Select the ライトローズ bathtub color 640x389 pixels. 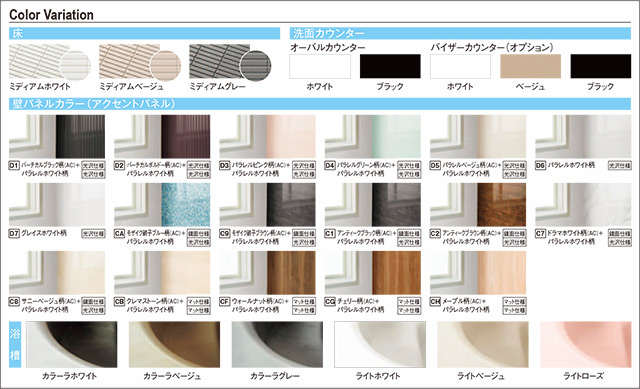(x=585, y=345)
